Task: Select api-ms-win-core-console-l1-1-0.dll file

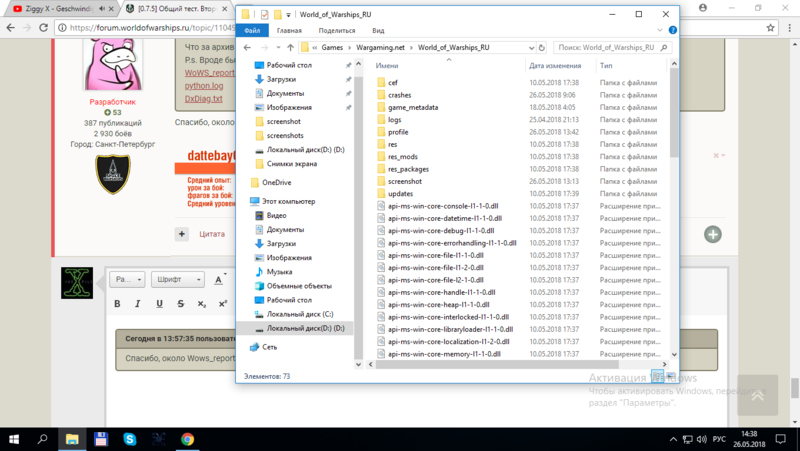Action: pos(443,206)
